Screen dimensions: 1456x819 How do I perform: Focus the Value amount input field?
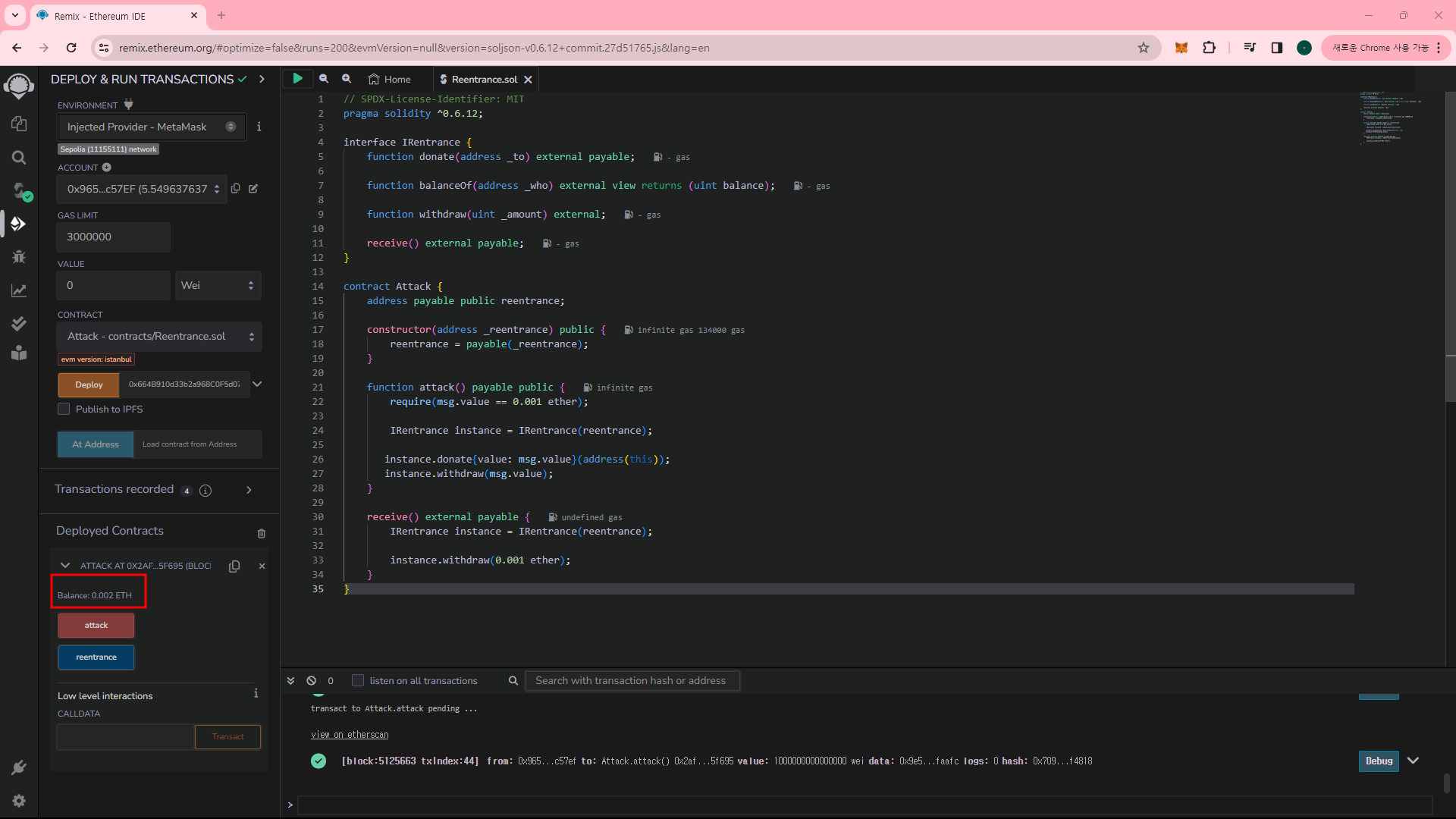pos(114,285)
